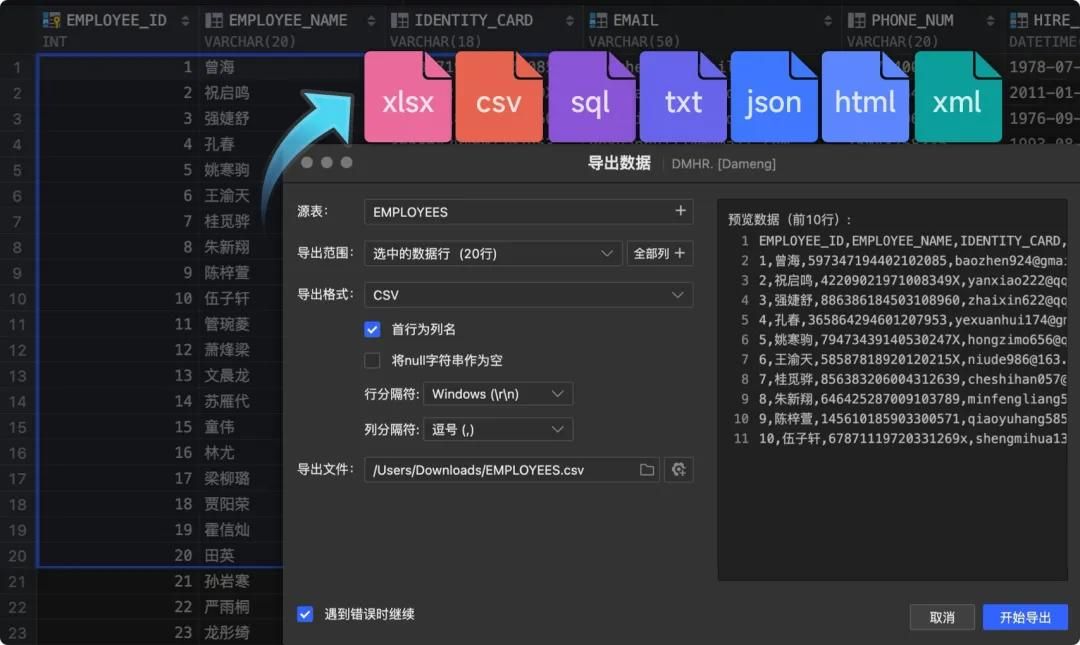The height and width of the screenshot is (645, 1080).
Task: Click the sql file format icon
Action: (591, 96)
